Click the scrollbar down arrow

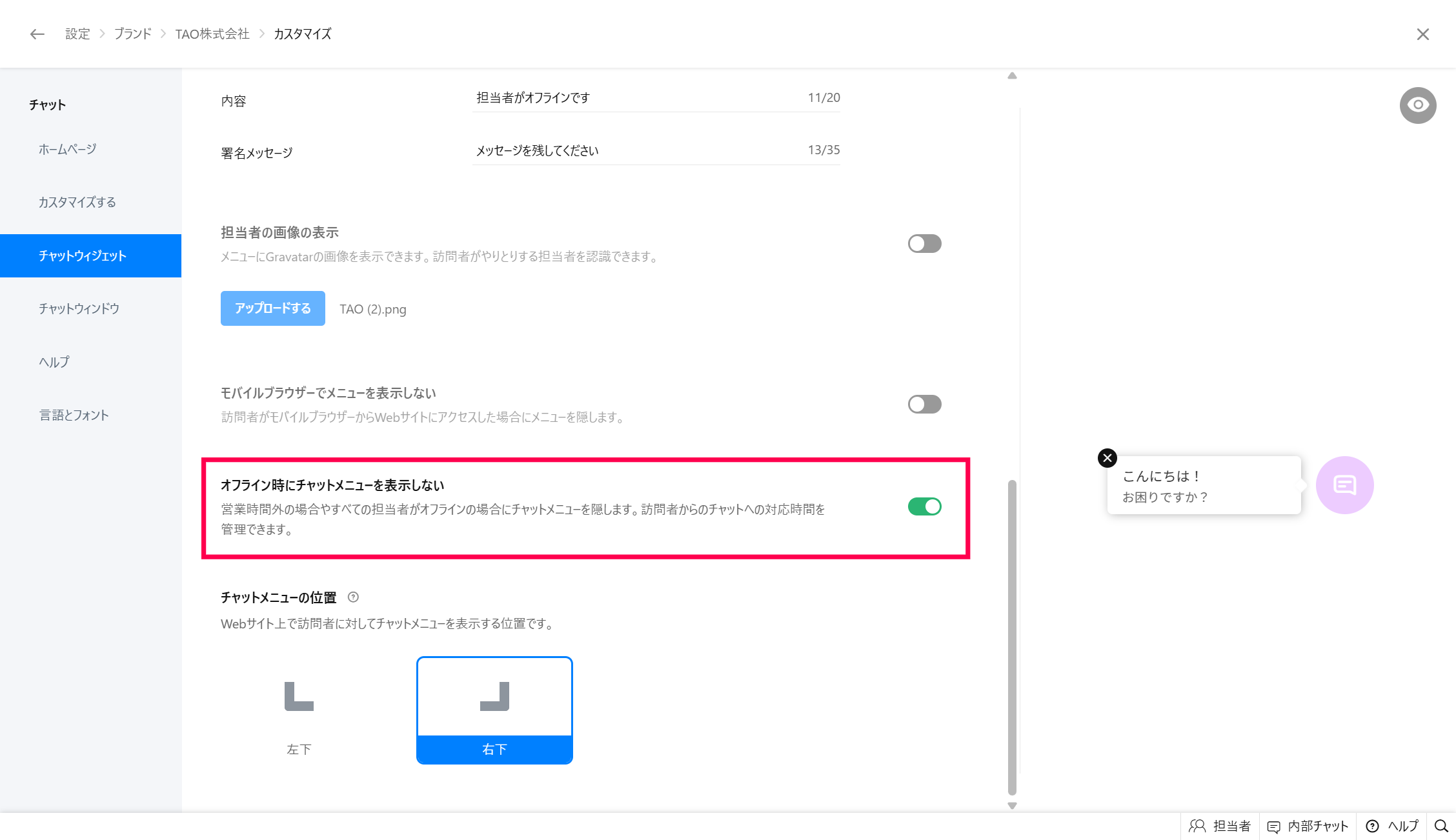click(1012, 806)
